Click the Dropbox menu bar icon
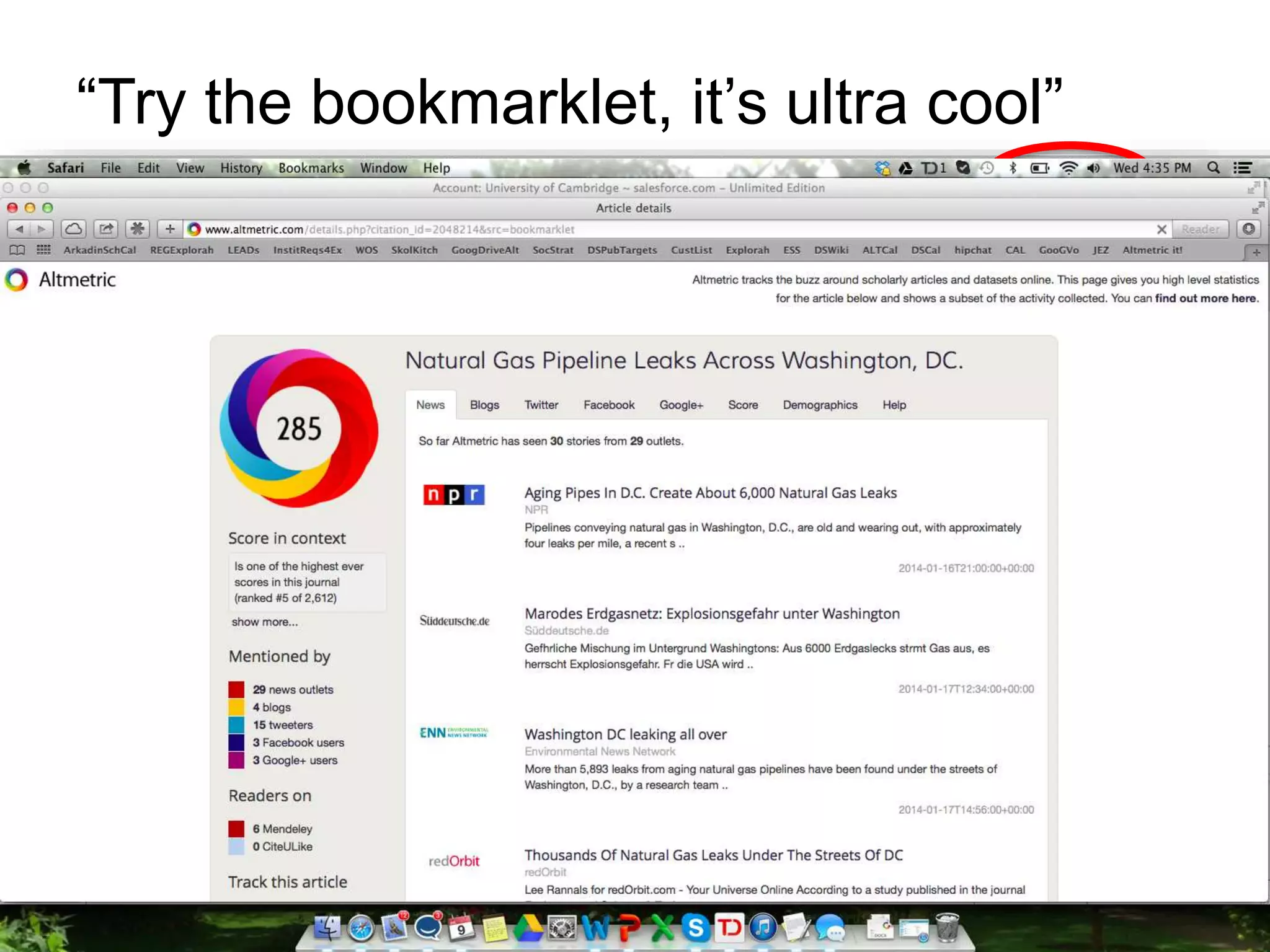This screenshot has height=952, width=1270. [882, 168]
